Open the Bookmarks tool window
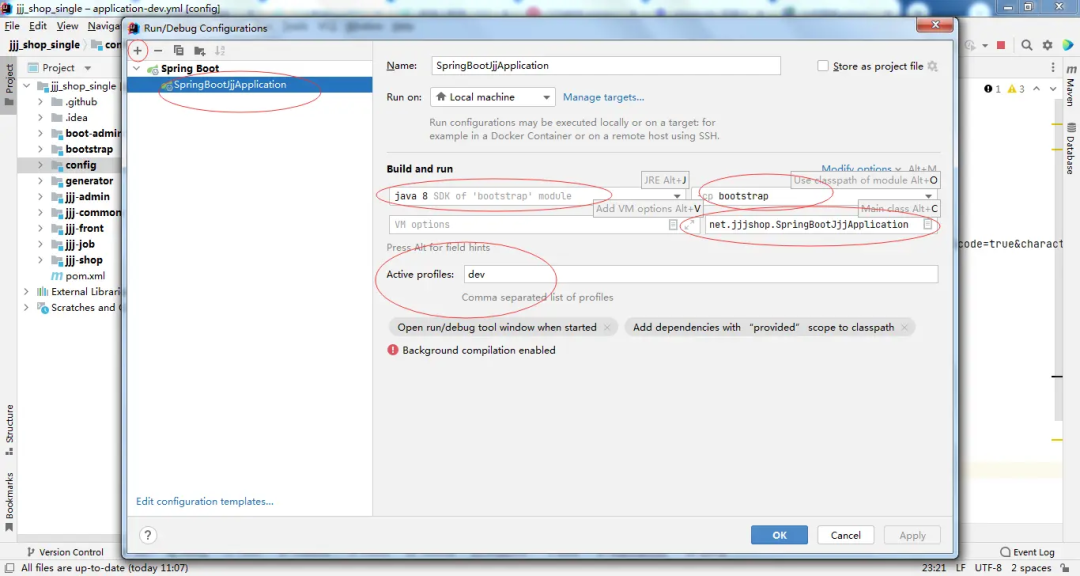 point(10,502)
